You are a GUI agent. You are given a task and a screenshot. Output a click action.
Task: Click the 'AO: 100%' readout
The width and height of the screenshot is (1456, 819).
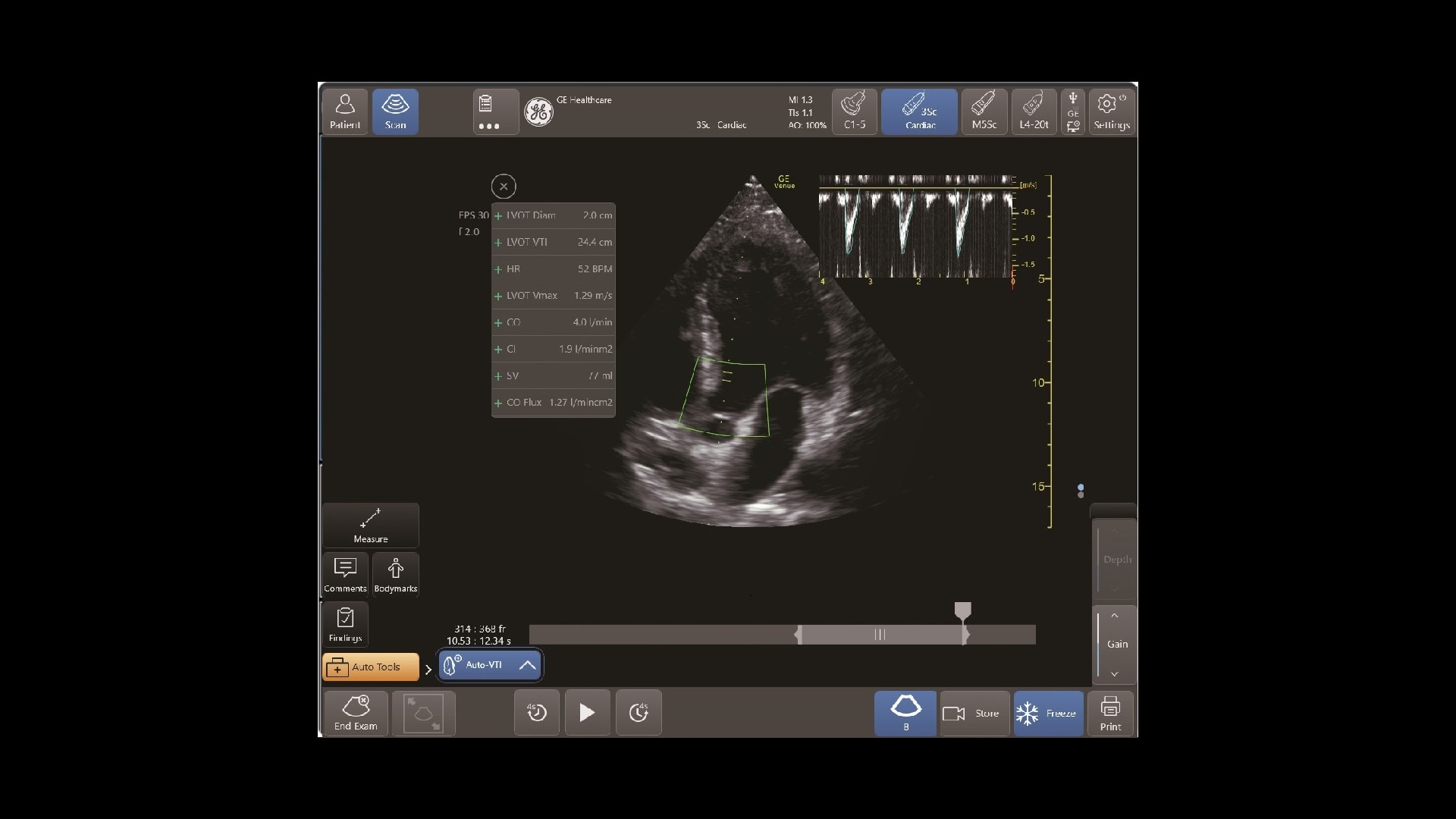[807, 125]
